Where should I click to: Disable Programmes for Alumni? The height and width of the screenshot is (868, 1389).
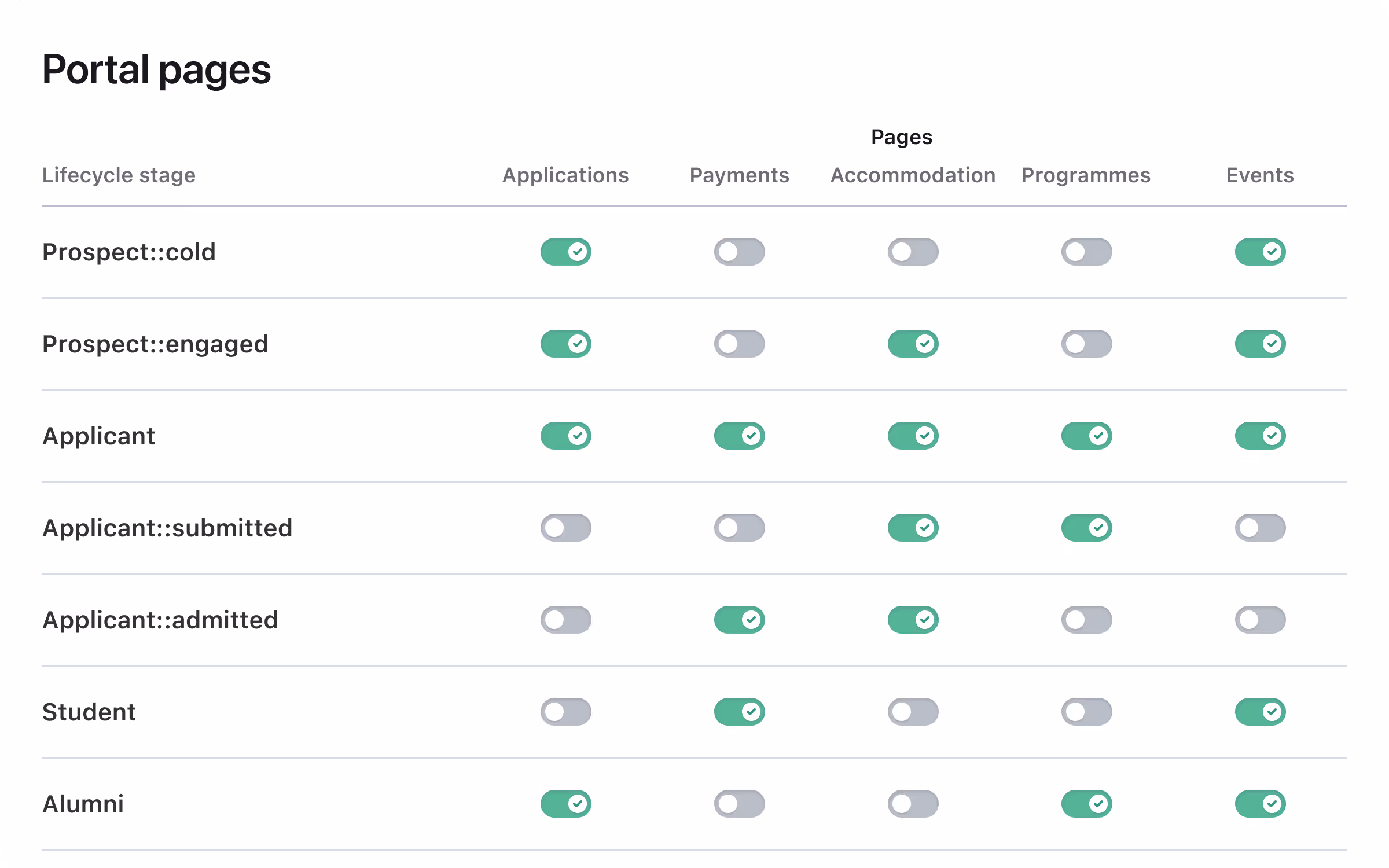click(x=1086, y=804)
